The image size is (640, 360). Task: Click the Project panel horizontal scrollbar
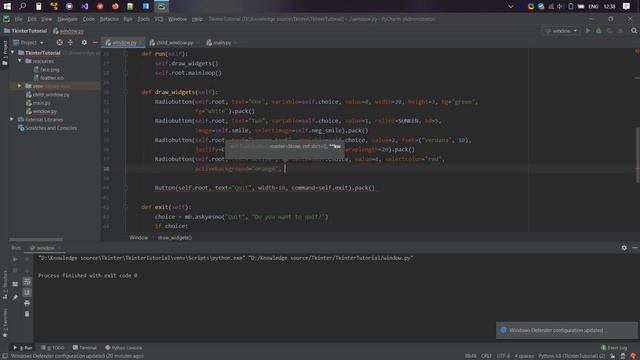(36, 240)
